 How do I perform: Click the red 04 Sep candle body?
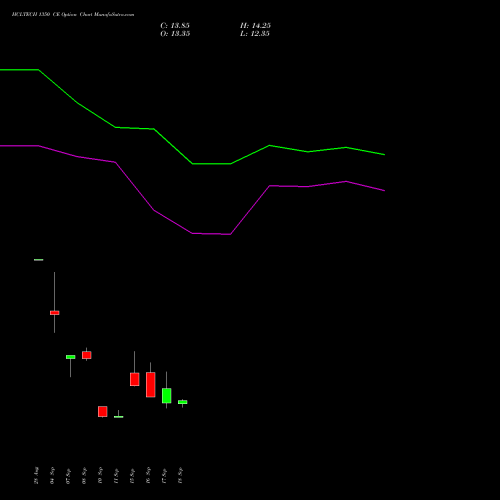(x=55, y=313)
